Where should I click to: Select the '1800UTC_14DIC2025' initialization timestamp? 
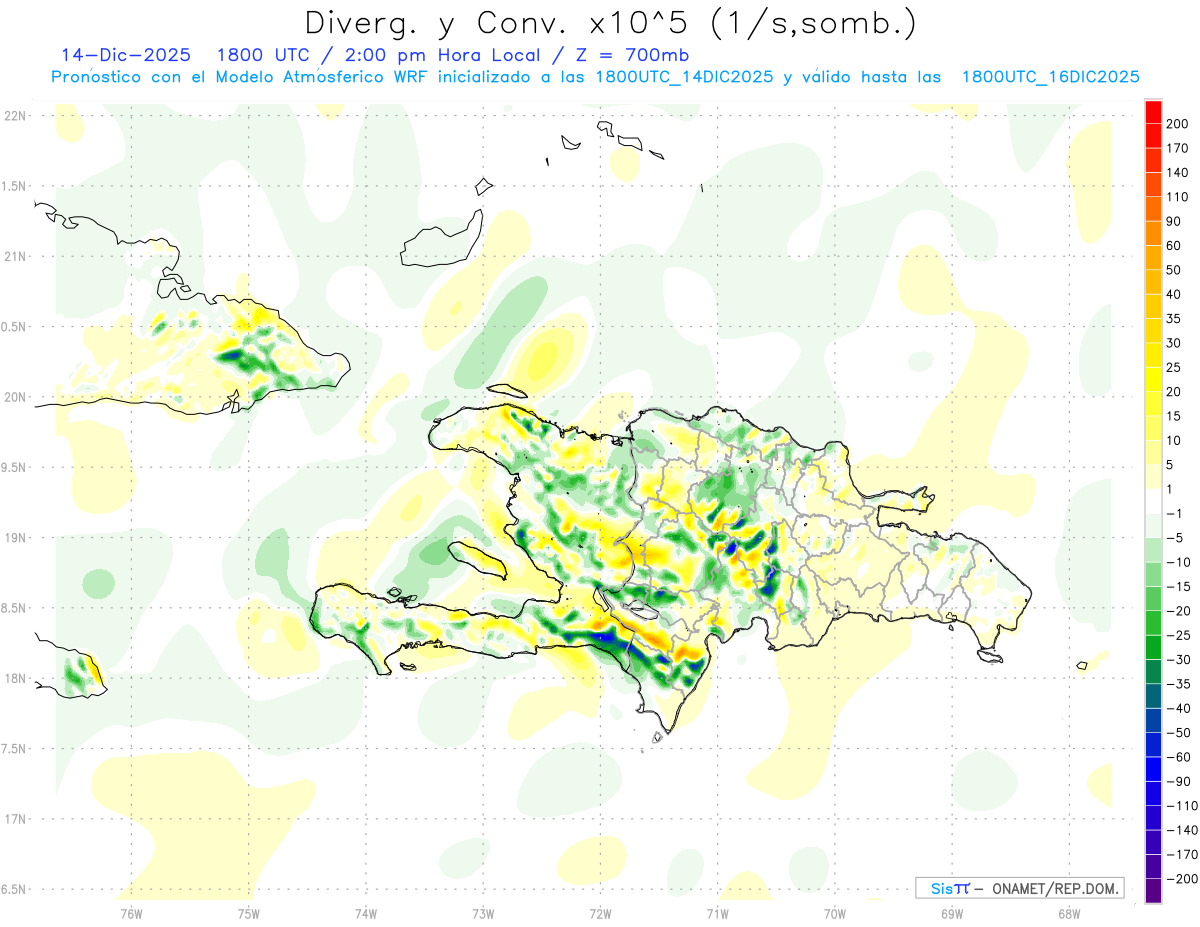coord(684,77)
